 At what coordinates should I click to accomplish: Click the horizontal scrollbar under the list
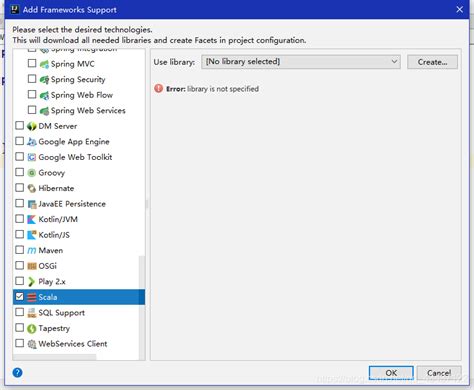(55, 357)
